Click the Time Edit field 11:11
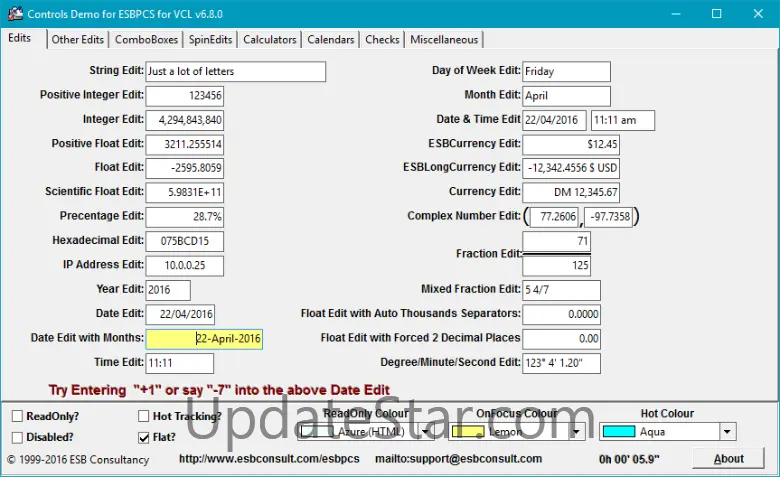 tap(180, 363)
